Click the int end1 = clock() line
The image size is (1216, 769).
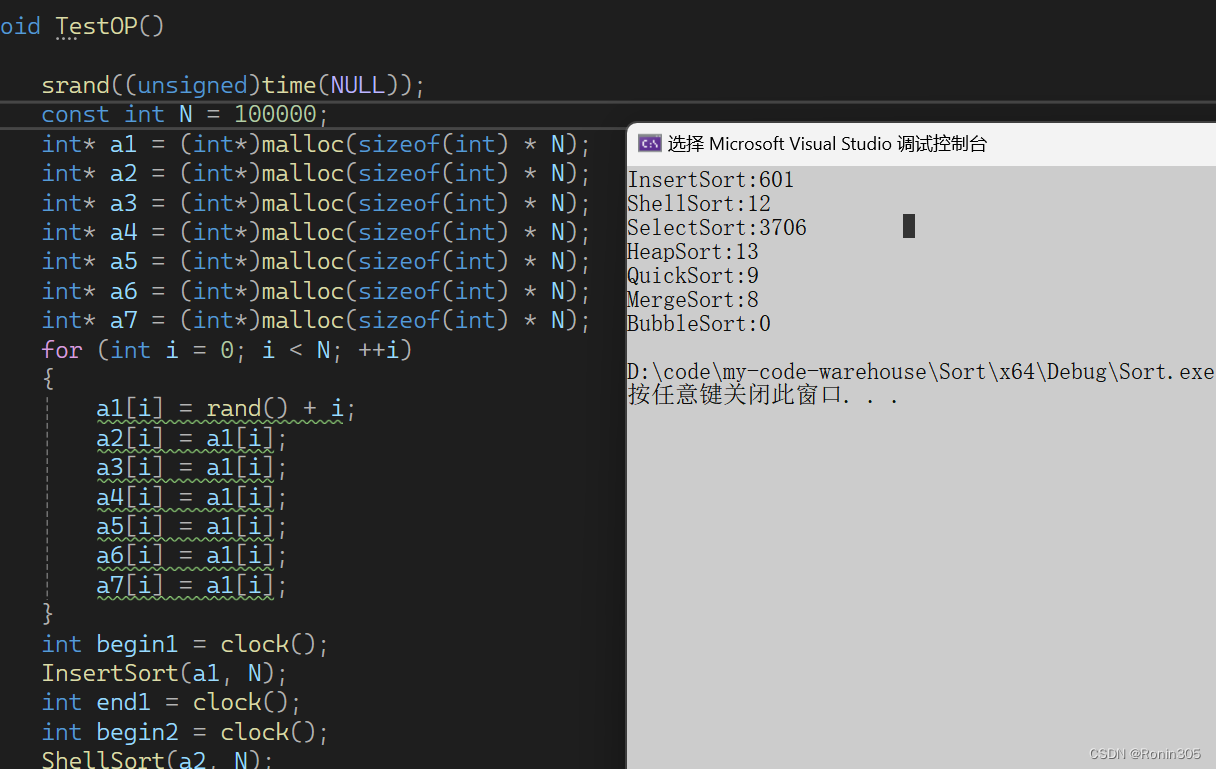pos(171,702)
